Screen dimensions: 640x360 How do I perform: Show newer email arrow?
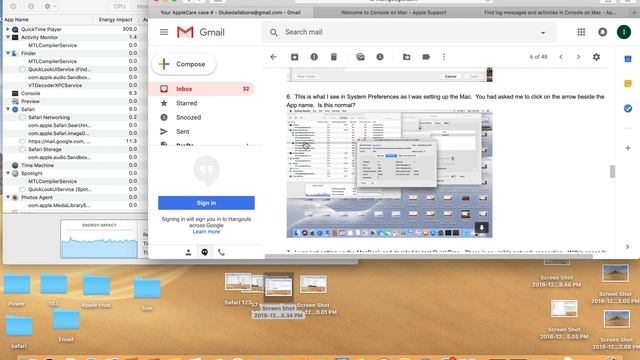(x=561, y=57)
